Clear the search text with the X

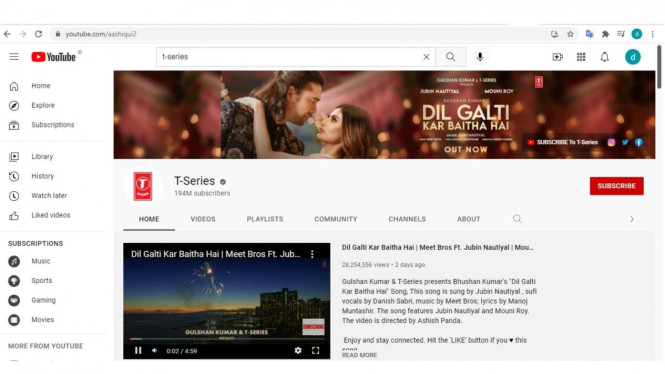[x=426, y=57]
